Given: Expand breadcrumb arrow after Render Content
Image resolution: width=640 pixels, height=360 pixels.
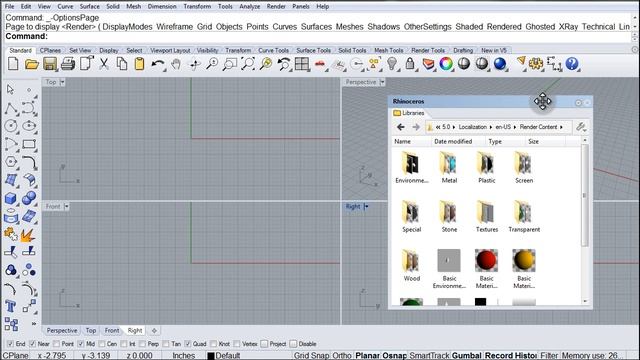Looking at the screenshot, I should [561, 127].
